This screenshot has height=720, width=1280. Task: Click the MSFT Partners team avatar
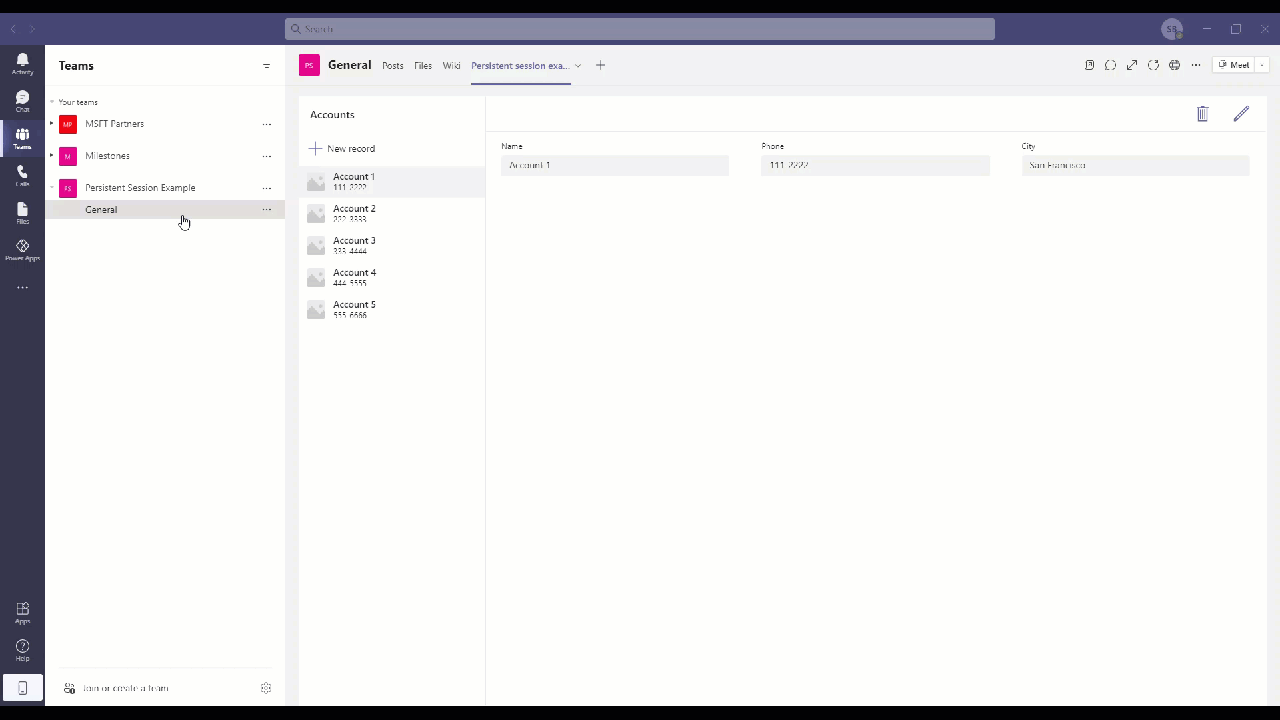coord(68,124)
